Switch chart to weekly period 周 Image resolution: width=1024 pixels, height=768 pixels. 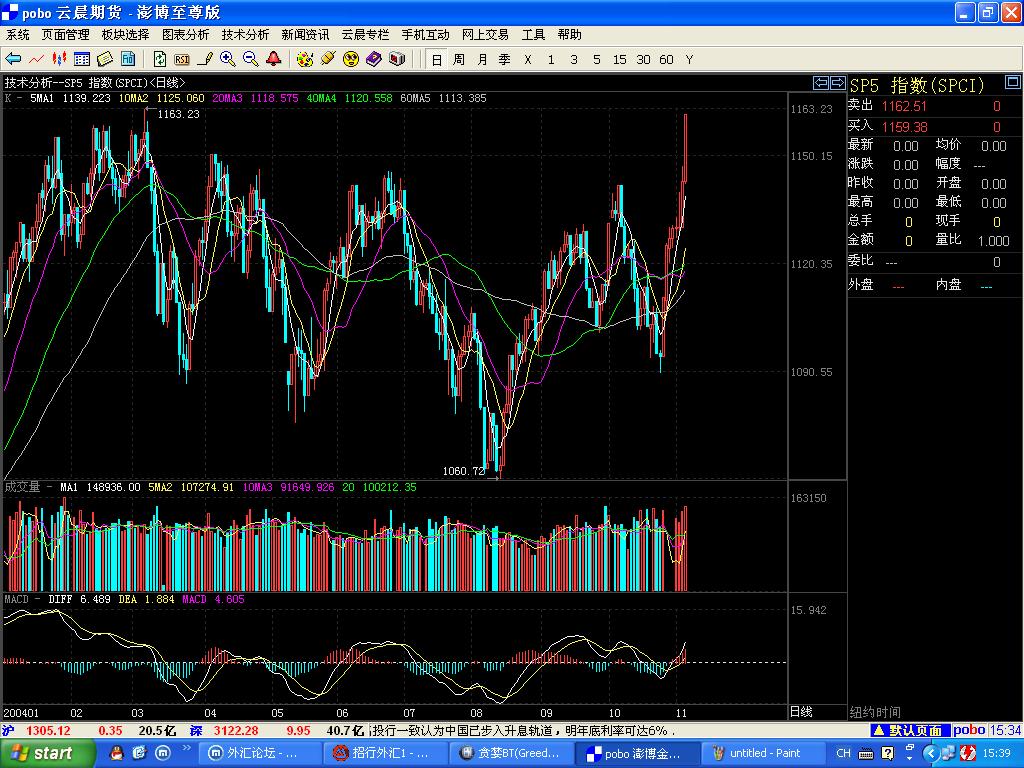(459, 60)
